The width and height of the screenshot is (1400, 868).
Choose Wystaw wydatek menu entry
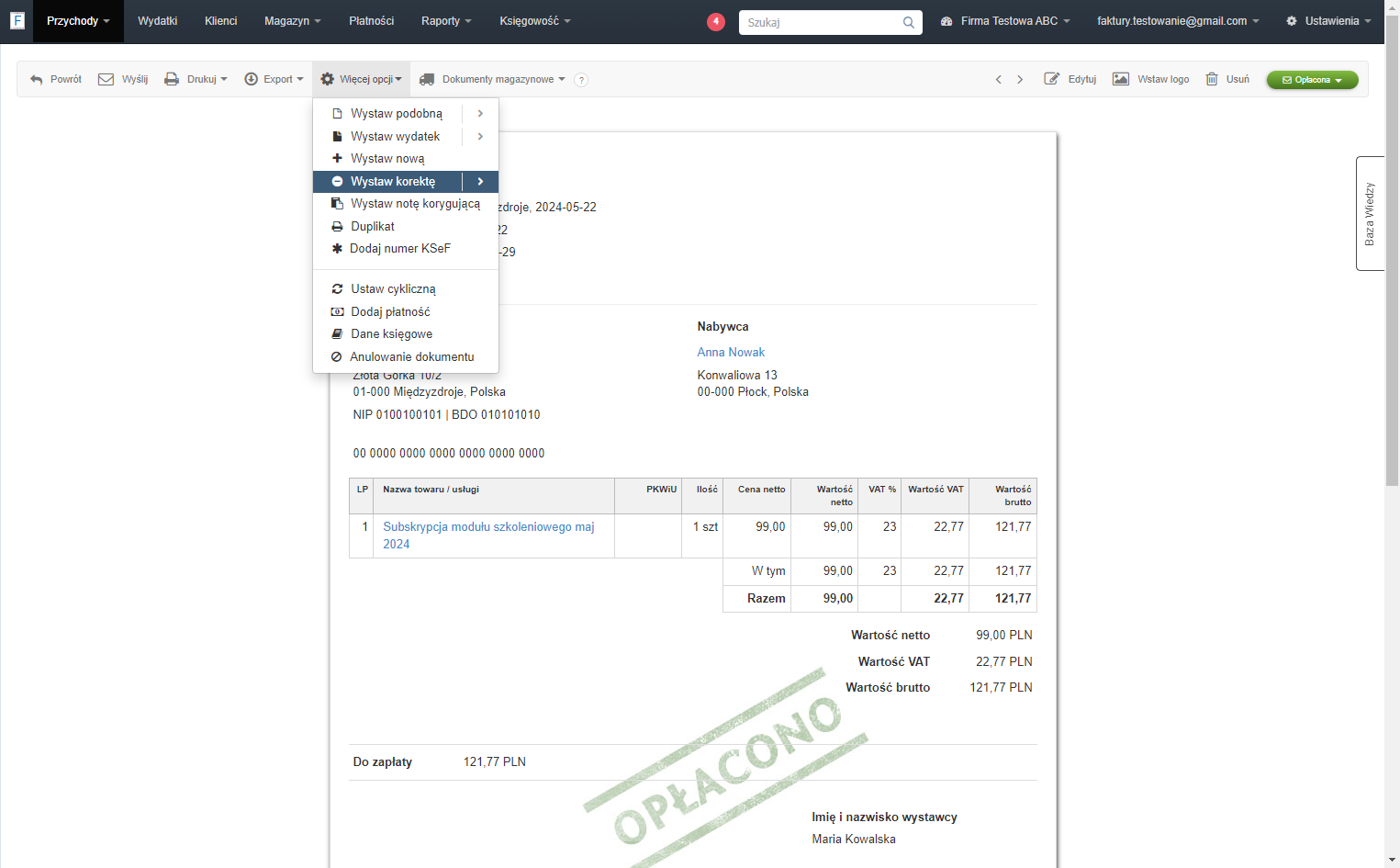click(387, 137)
